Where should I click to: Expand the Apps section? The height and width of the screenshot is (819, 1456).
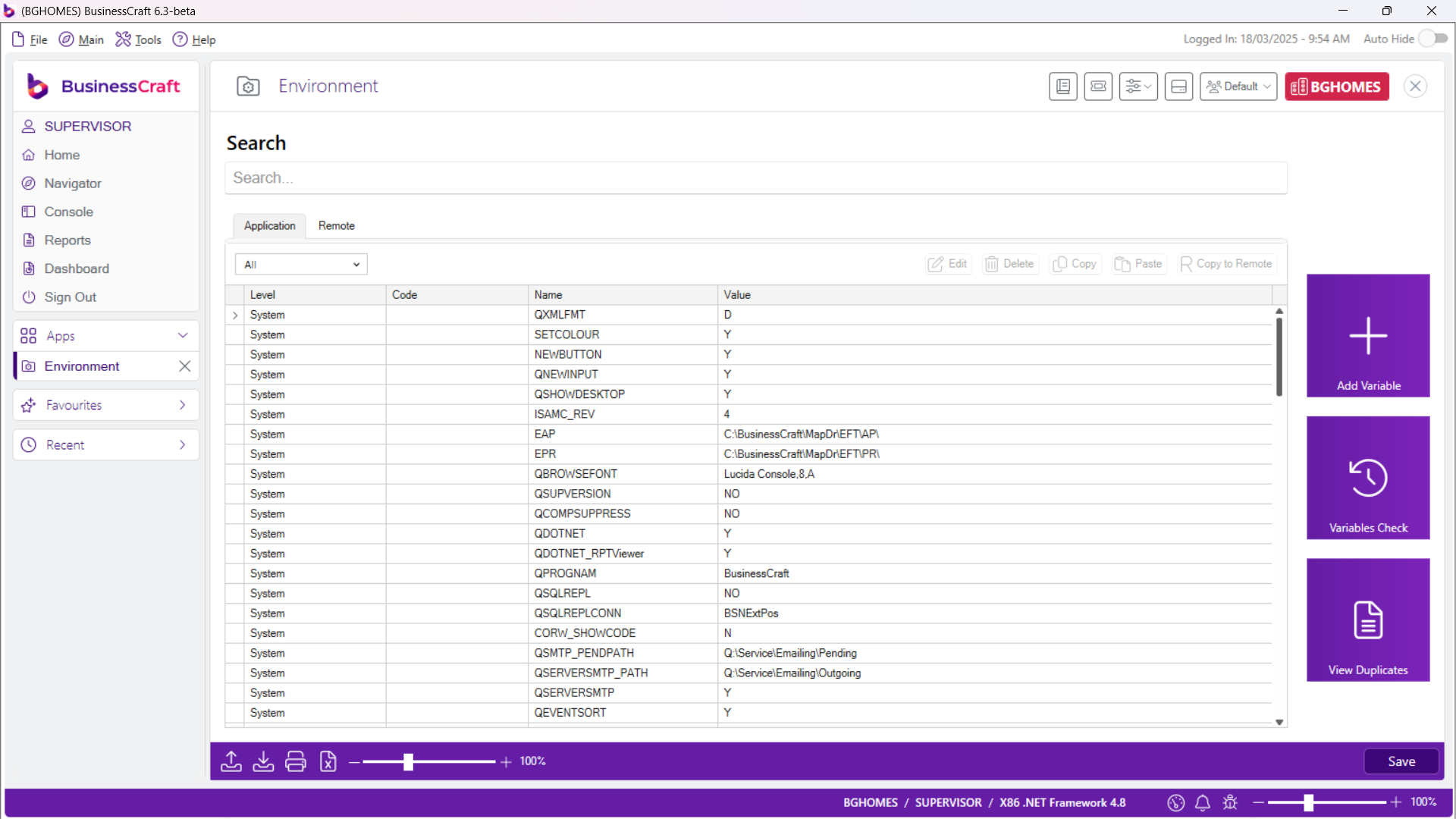click(x=106, y=336)
